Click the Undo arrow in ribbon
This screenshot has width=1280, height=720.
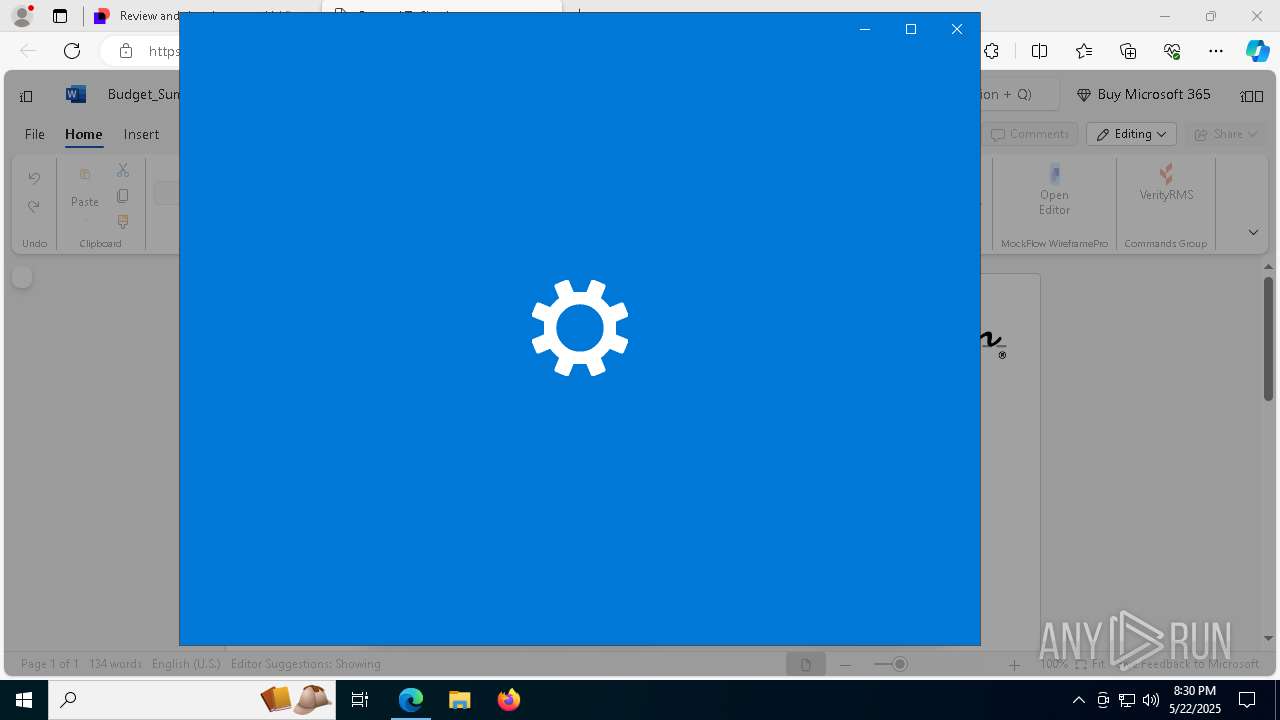(34, 178)
